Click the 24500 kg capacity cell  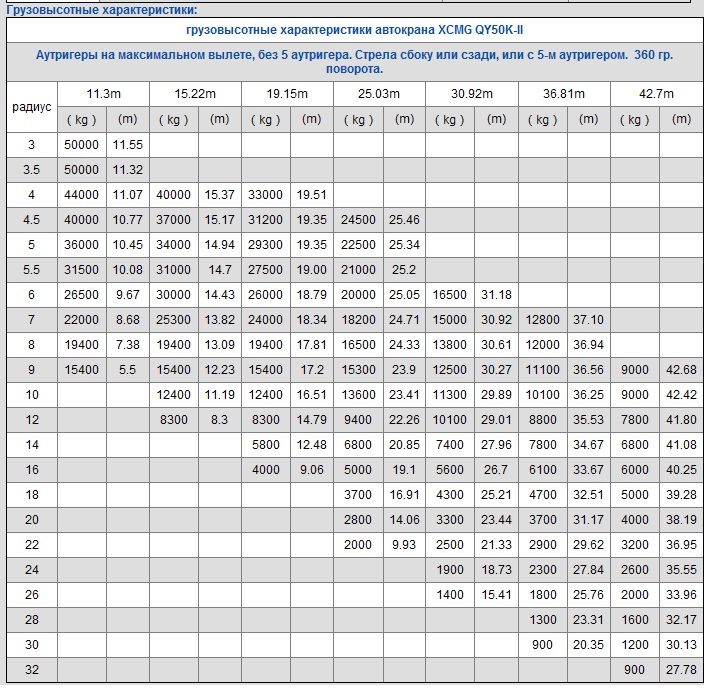coord(358,220)
